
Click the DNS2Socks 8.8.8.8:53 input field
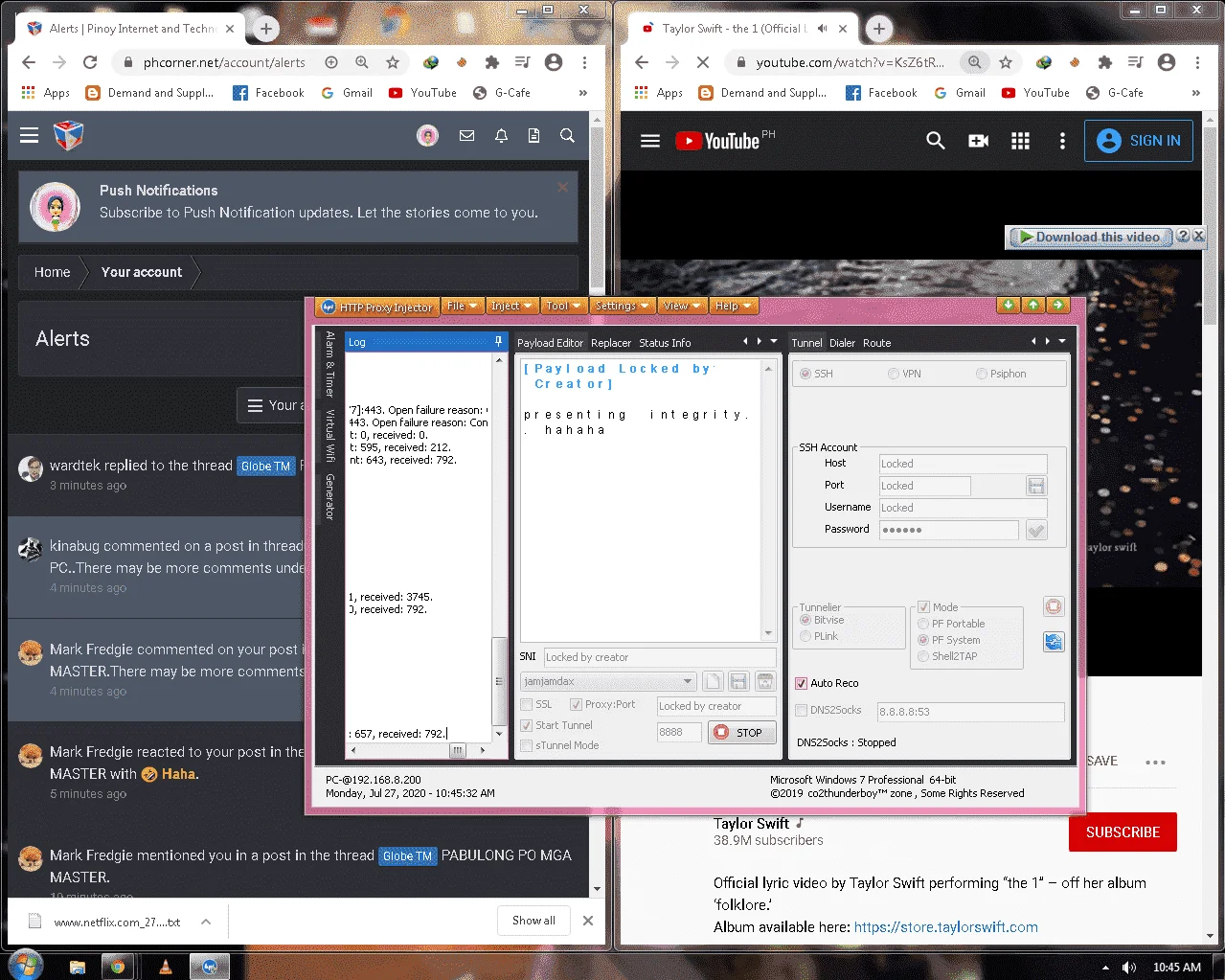click(970, 712)
